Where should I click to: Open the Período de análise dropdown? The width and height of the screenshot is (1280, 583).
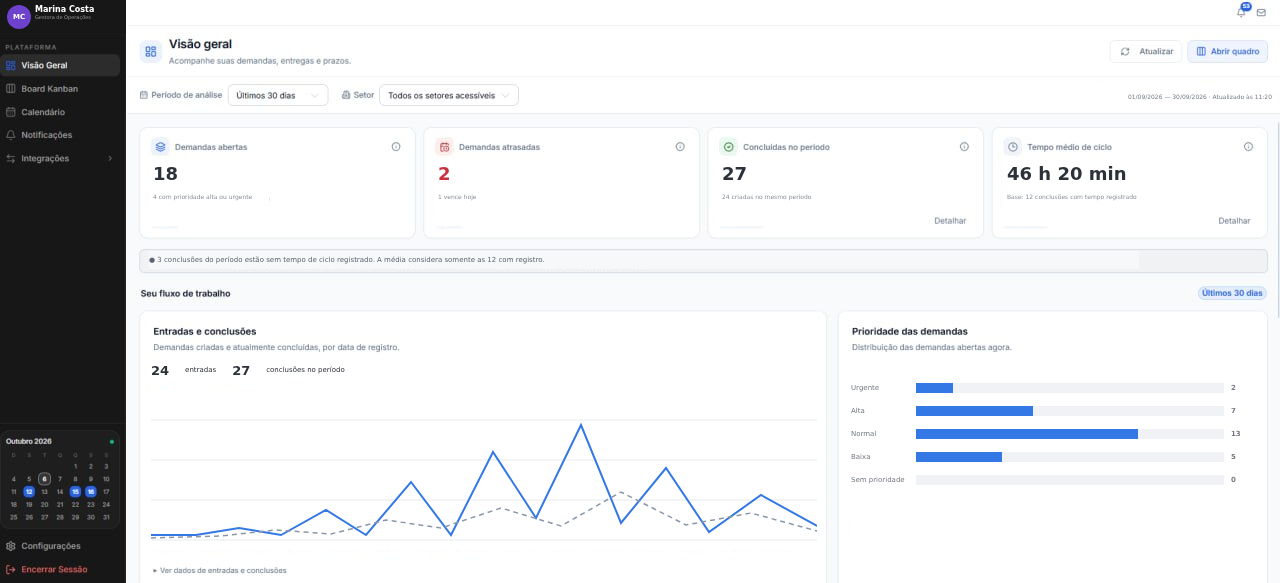click(x=278, y=95)
